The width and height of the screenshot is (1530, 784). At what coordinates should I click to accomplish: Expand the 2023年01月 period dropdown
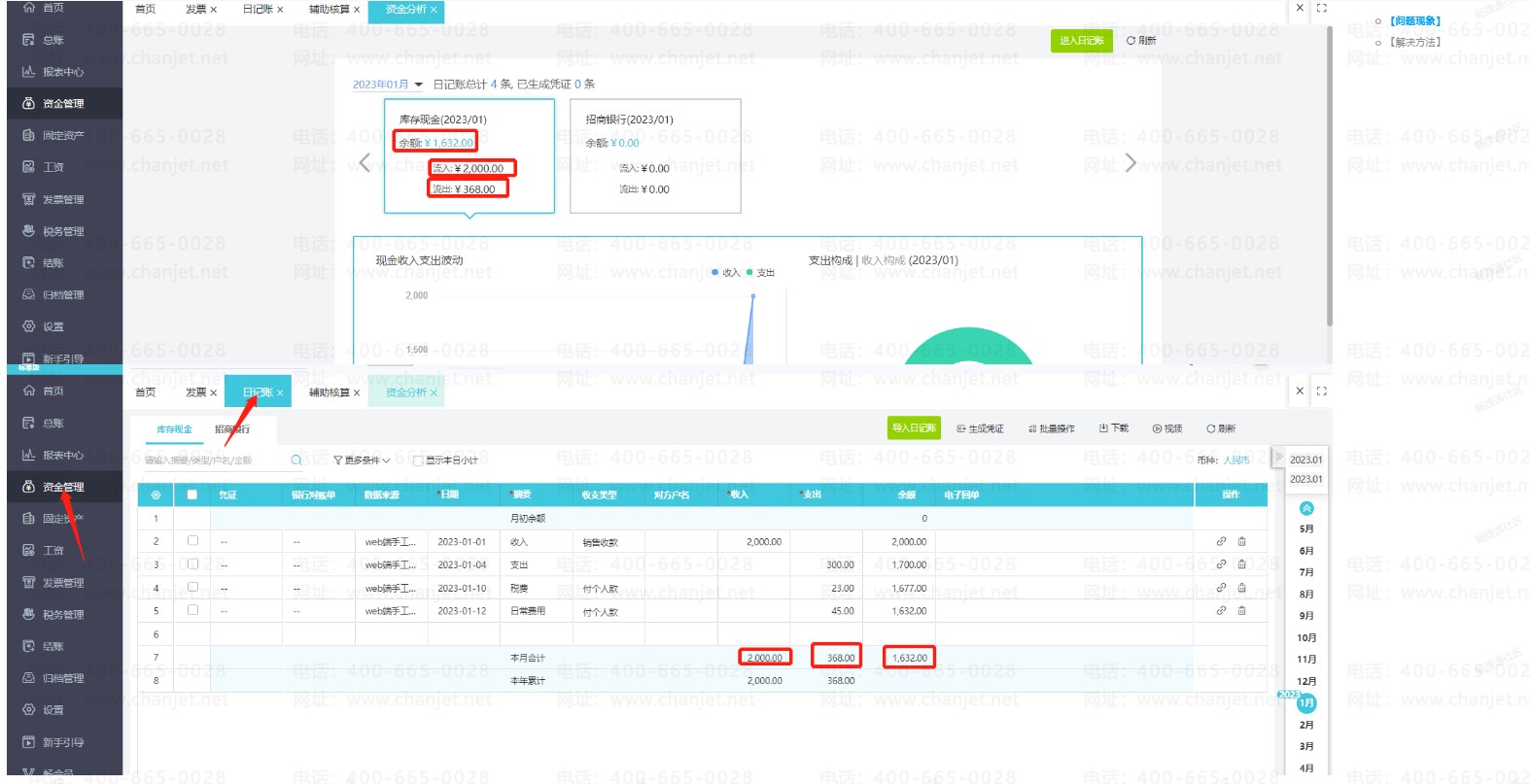(387, 85)
